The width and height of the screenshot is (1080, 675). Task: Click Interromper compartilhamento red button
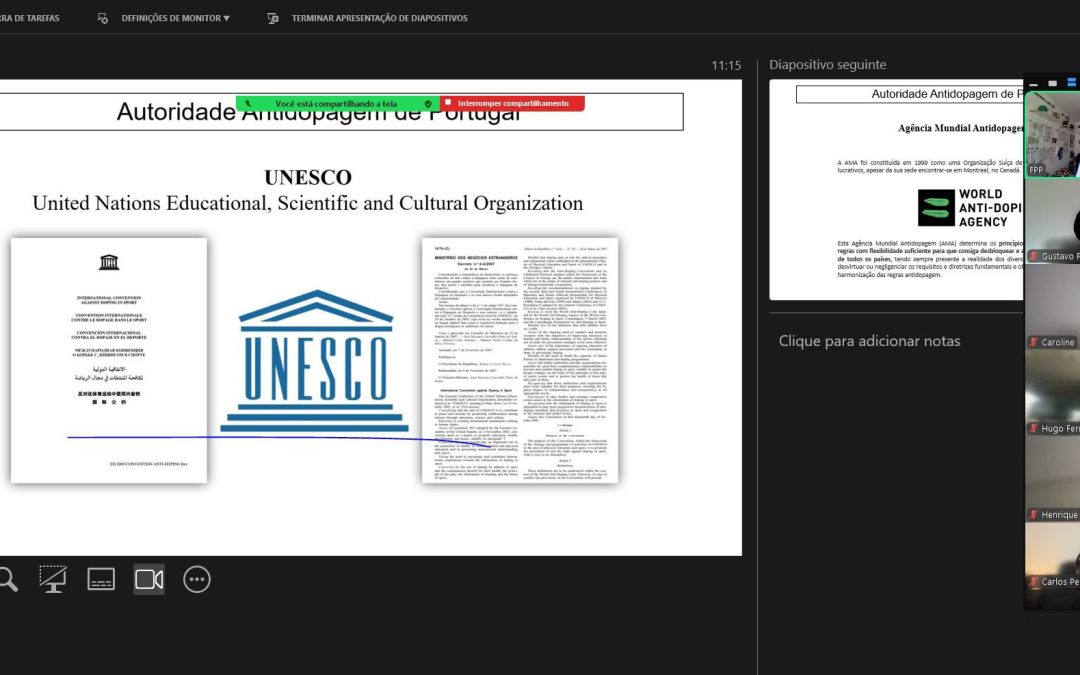tap(513, 103)
